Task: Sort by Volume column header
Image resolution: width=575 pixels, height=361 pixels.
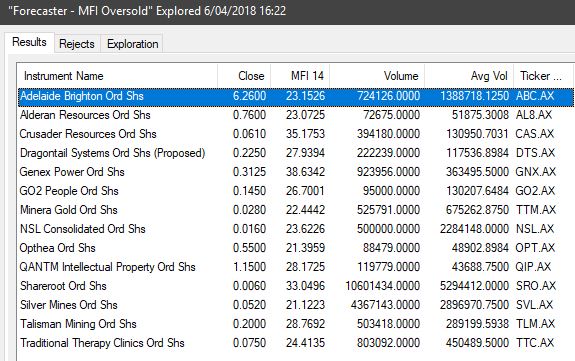Action: [x=377, y=76]
